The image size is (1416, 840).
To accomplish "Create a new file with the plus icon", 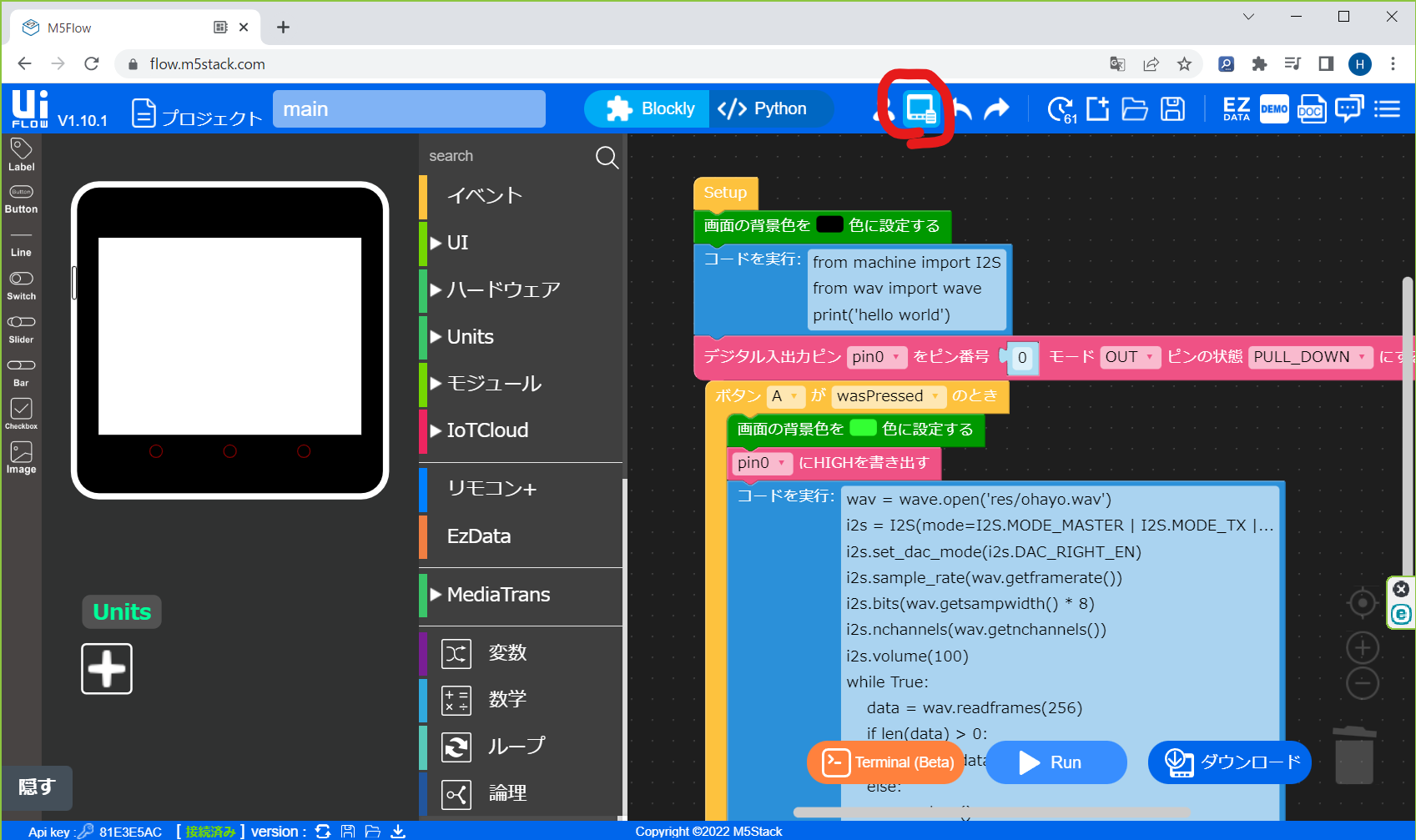I will coord(1097,108).
